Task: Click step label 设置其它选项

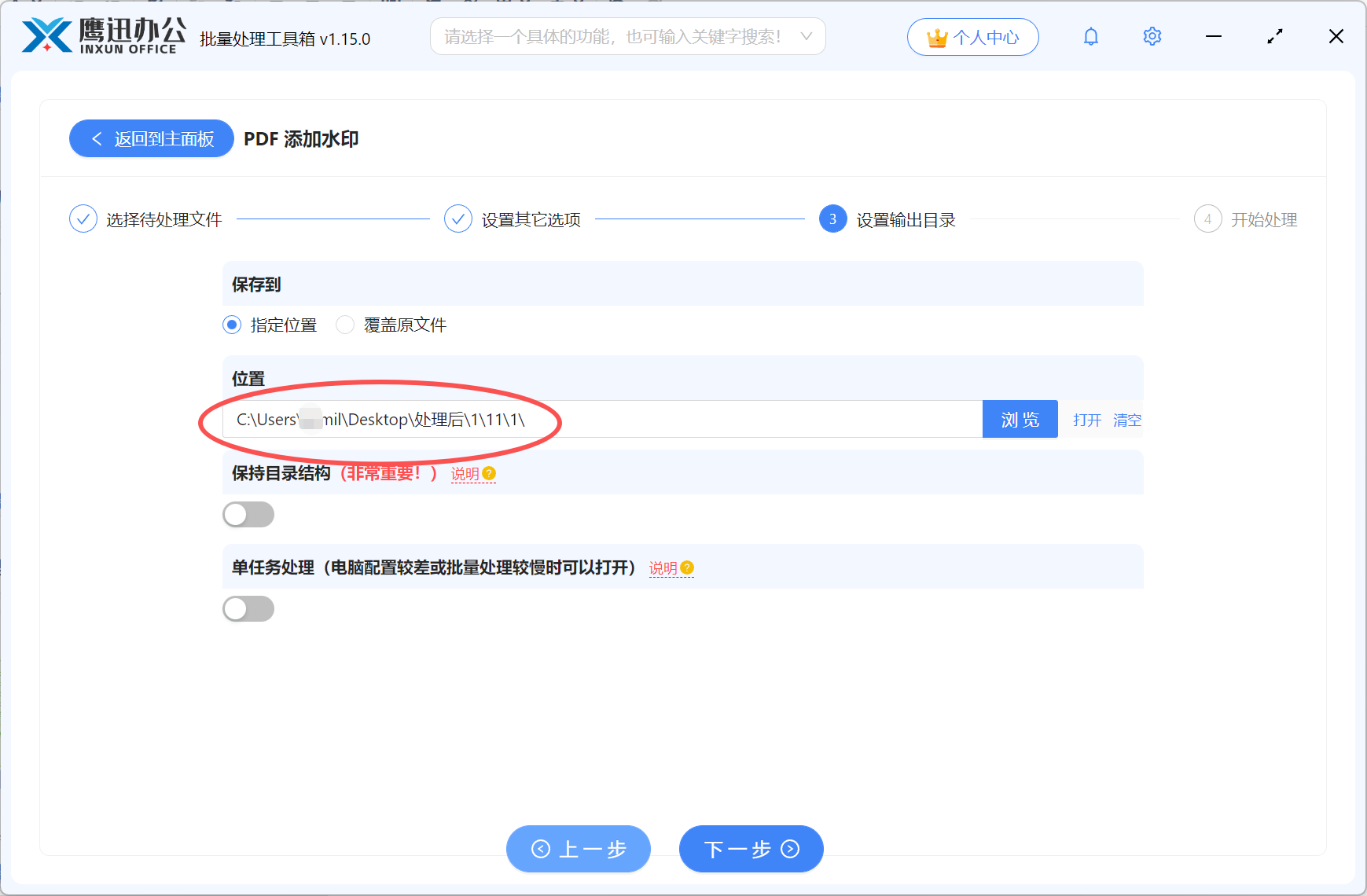Action: [531, 220]
